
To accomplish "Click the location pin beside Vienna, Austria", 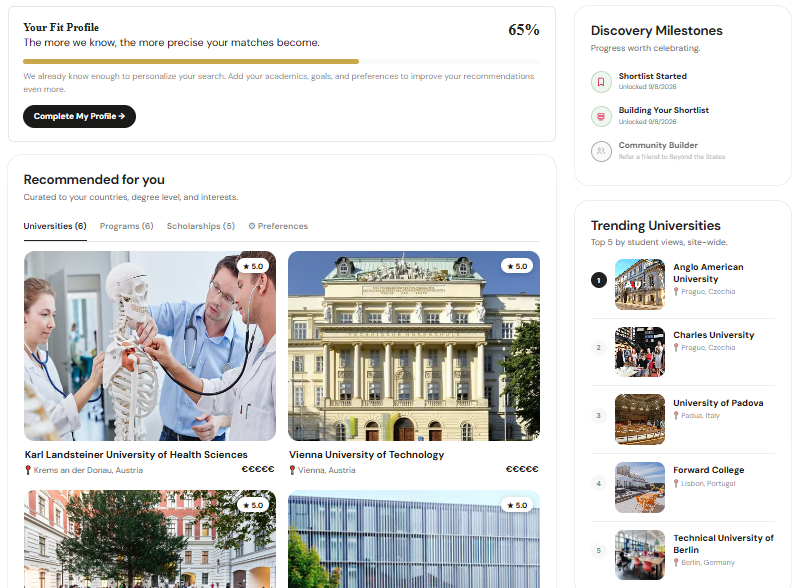I will [292, 470].
